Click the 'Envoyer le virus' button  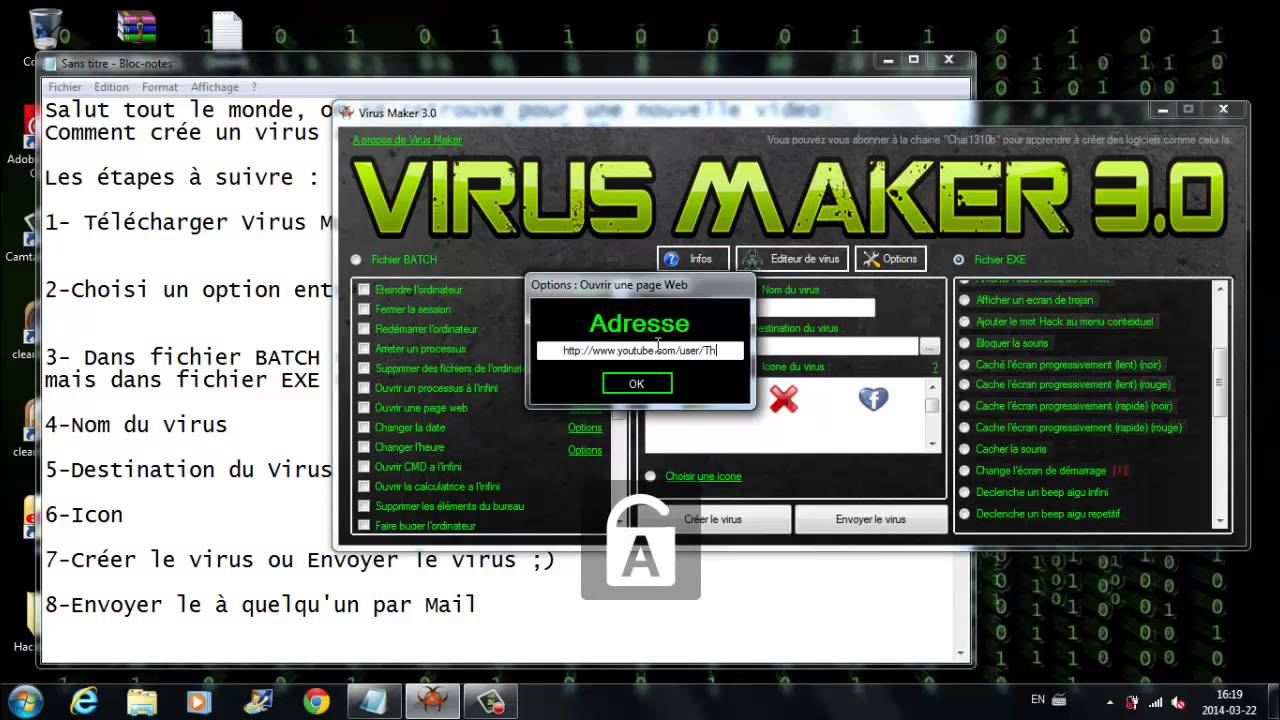(871, 519)
